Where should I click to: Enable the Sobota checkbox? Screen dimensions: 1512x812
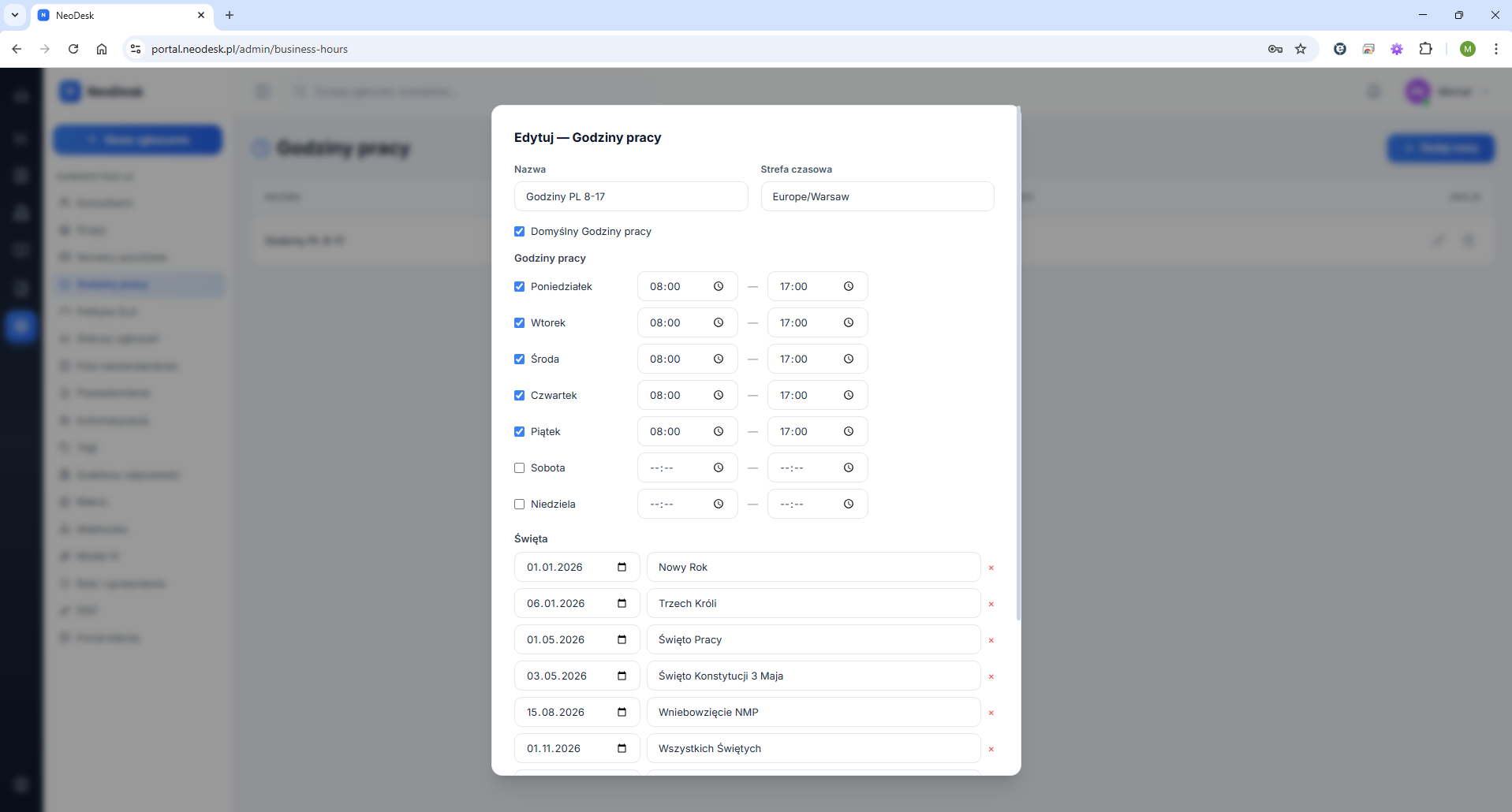click(x=519, y=467)
